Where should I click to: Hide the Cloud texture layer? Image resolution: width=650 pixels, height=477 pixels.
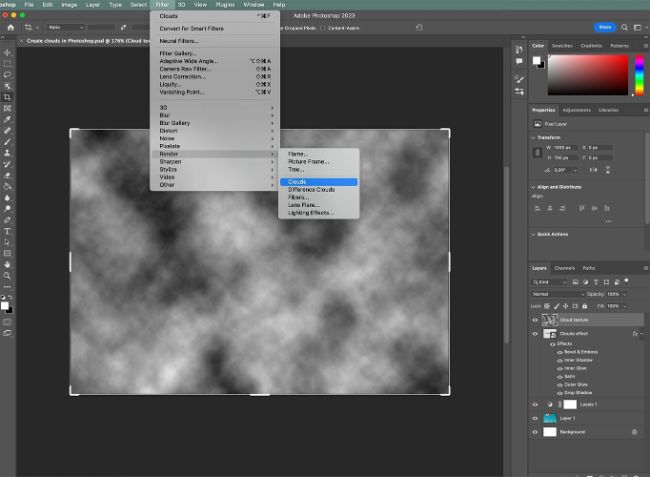[x=535, y=320]
